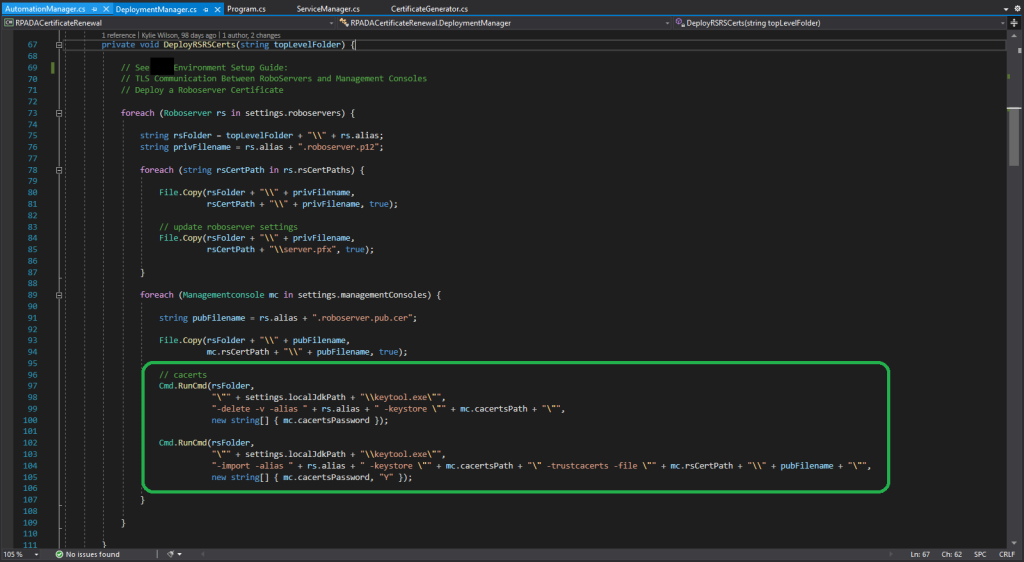Viewport: 1024px width, 562px height.
Task: Pin the AutomationManager.cs tab
Action: (x=93, y=8)
